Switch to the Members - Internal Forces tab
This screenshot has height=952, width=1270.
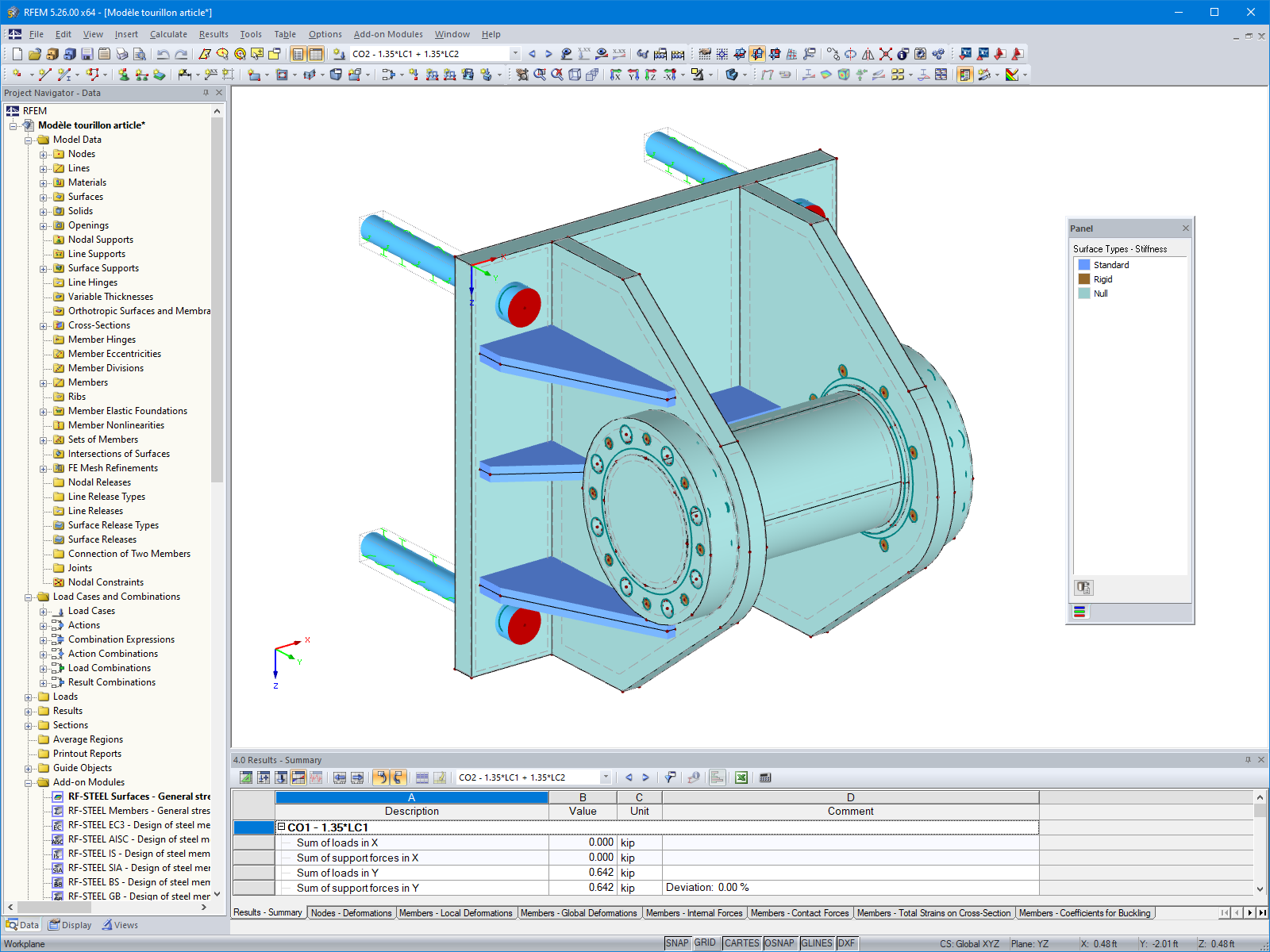(x=694, y=913)
